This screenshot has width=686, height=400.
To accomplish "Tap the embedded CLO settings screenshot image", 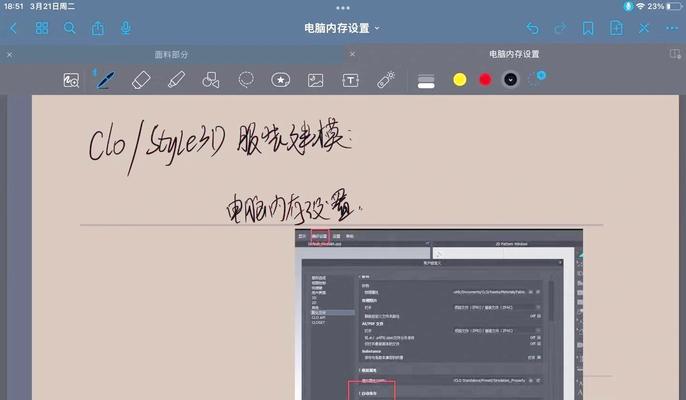I will pyautogui.click(x=439, y=314).
